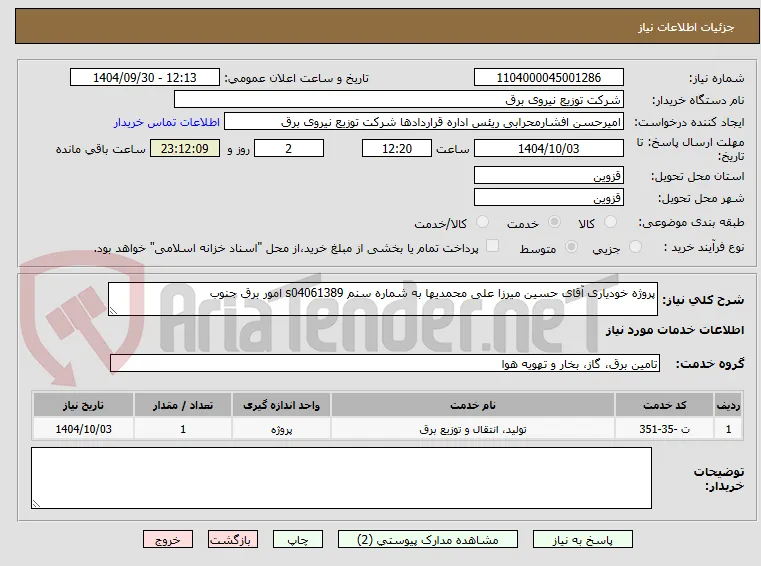Click the تاریخ نیاز column header
This screenshot has height=566, width=761.
click(x=83, y=405)
